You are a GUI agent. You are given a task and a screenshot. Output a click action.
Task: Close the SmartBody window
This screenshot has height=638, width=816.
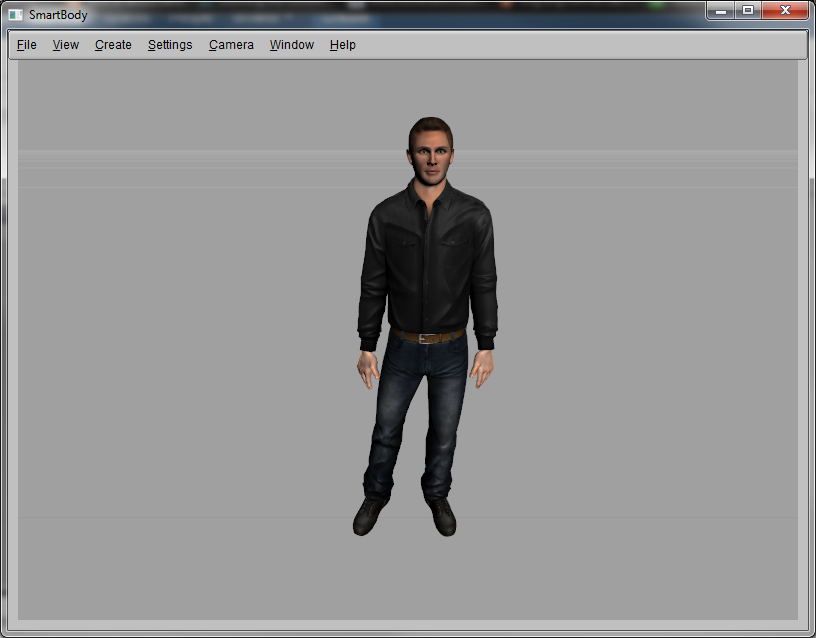point(785,10)
